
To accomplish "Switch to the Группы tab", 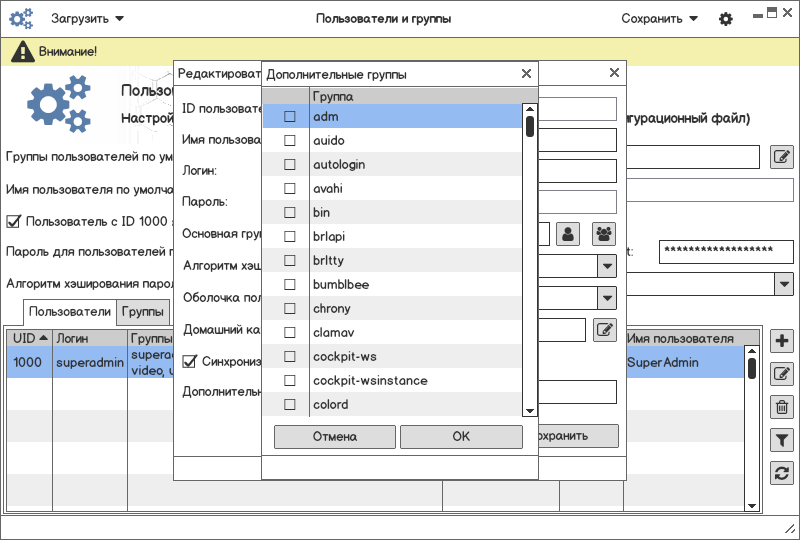I will (144, 312).
